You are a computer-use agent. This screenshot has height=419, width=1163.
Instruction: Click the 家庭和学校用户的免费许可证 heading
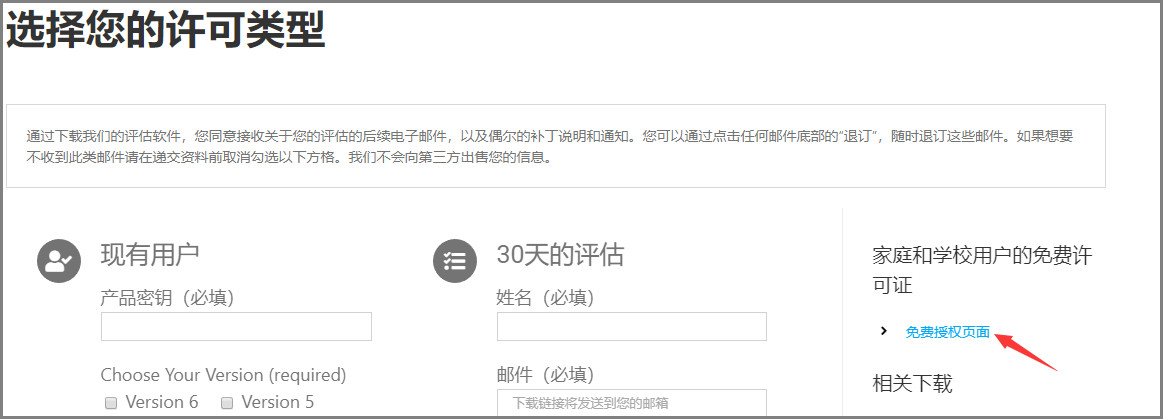982,270
